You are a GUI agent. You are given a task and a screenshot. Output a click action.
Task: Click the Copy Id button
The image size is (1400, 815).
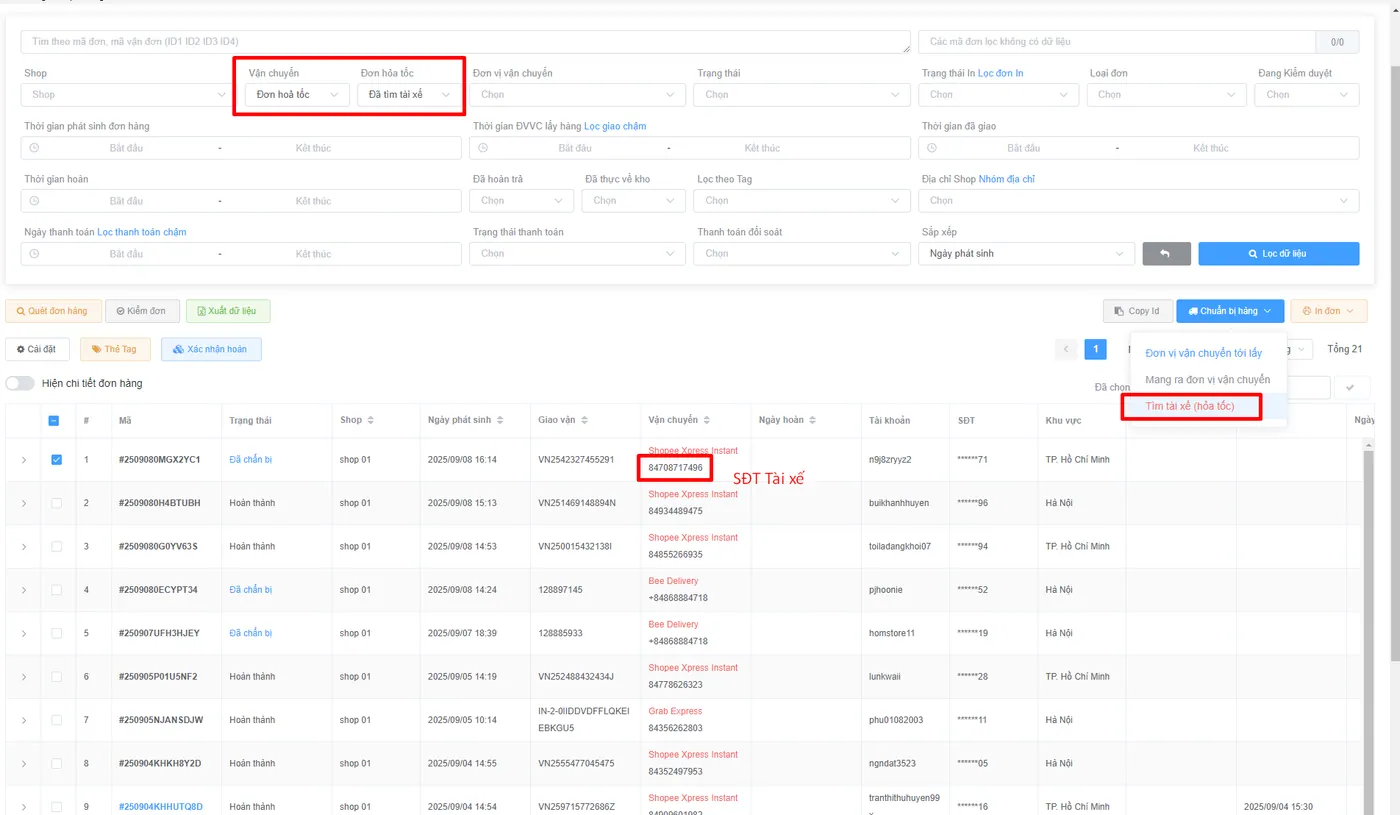[1136, 311]
